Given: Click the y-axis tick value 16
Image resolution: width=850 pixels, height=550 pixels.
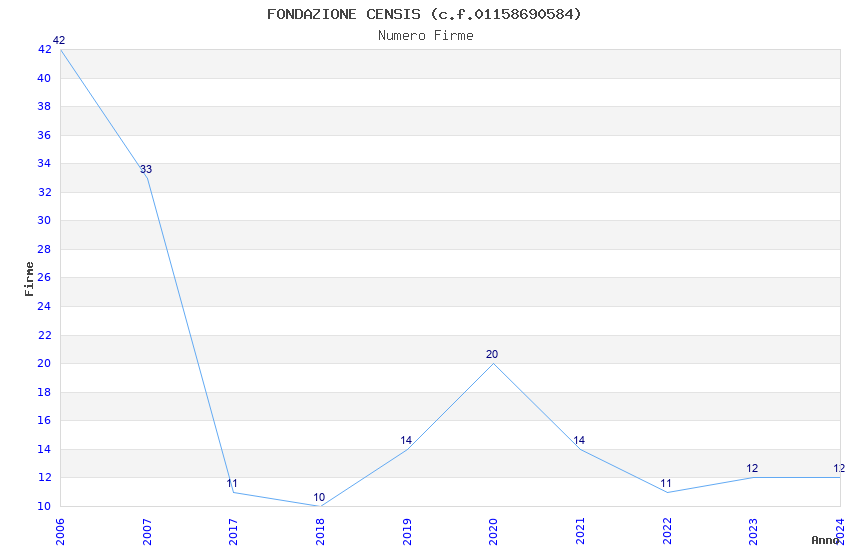Looking at the screenshot, I should (x=44, y=420).
